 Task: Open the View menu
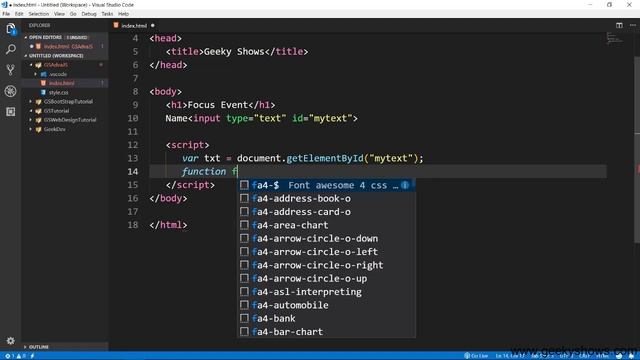coord(59,14)
